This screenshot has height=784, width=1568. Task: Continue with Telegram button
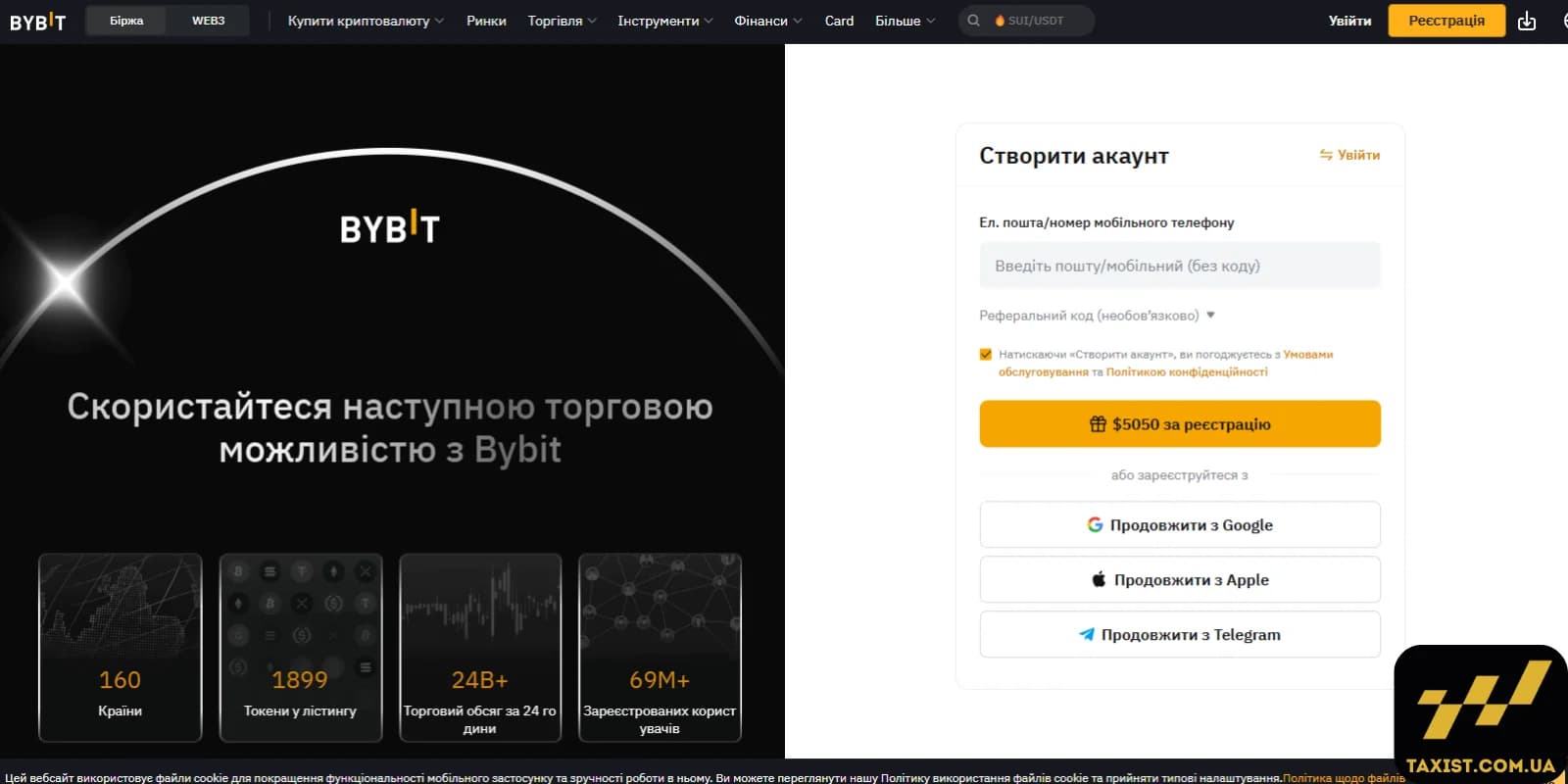[x=1180, y=635]
